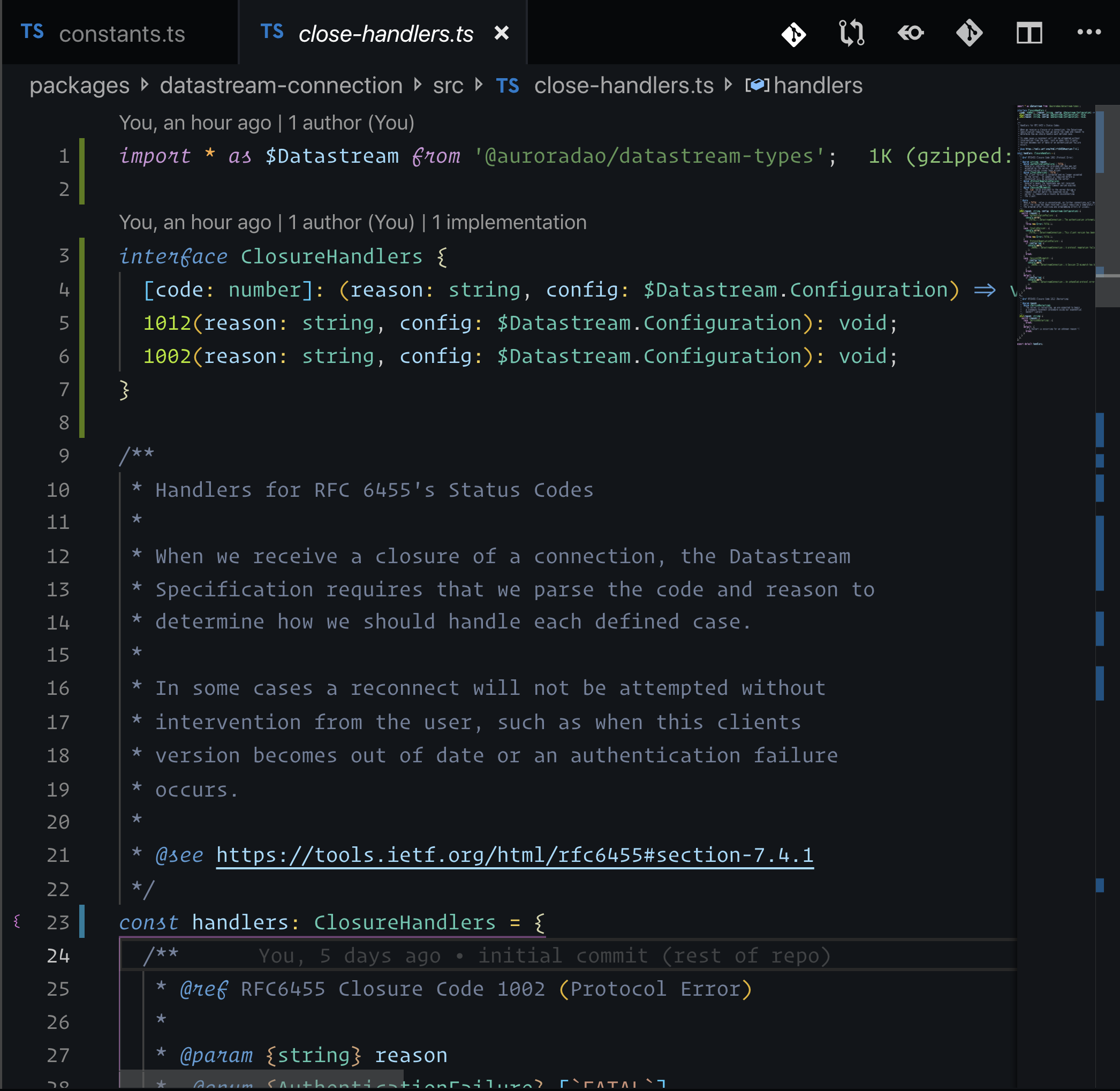Click the toggle file blame eye icon
Screen dimensions: 1120x1091
911,33
